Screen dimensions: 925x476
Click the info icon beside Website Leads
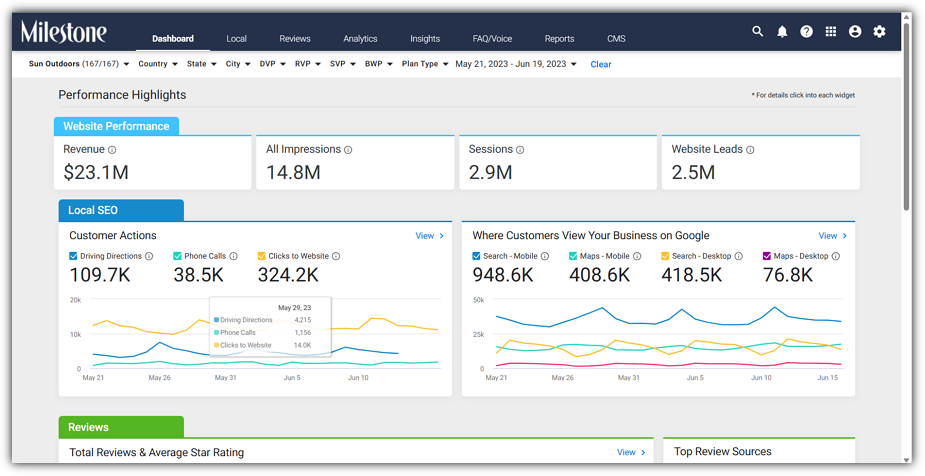[750, 150]
